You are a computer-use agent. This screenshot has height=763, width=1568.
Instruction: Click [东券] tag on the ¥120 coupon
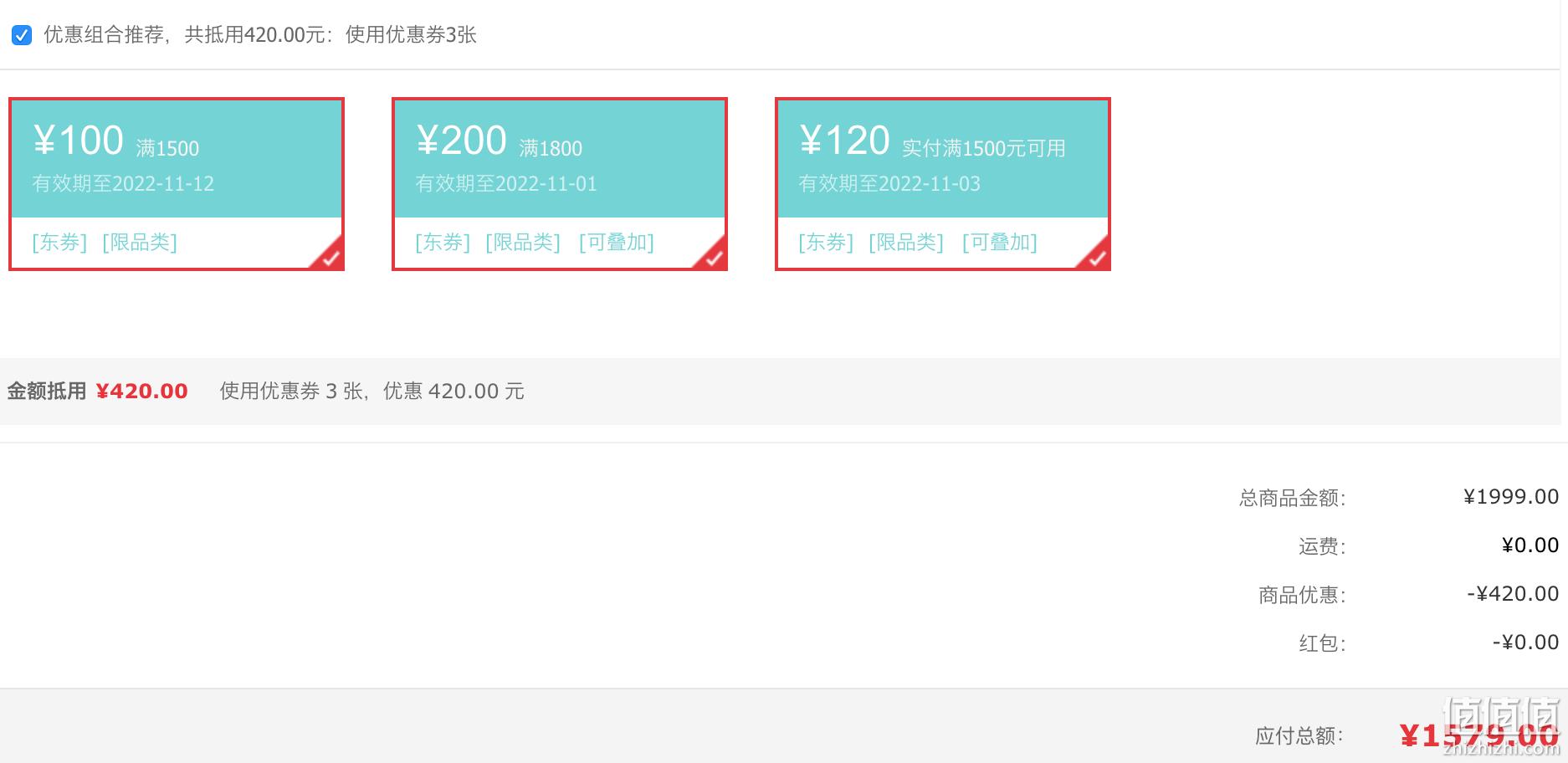pos(826,243)
